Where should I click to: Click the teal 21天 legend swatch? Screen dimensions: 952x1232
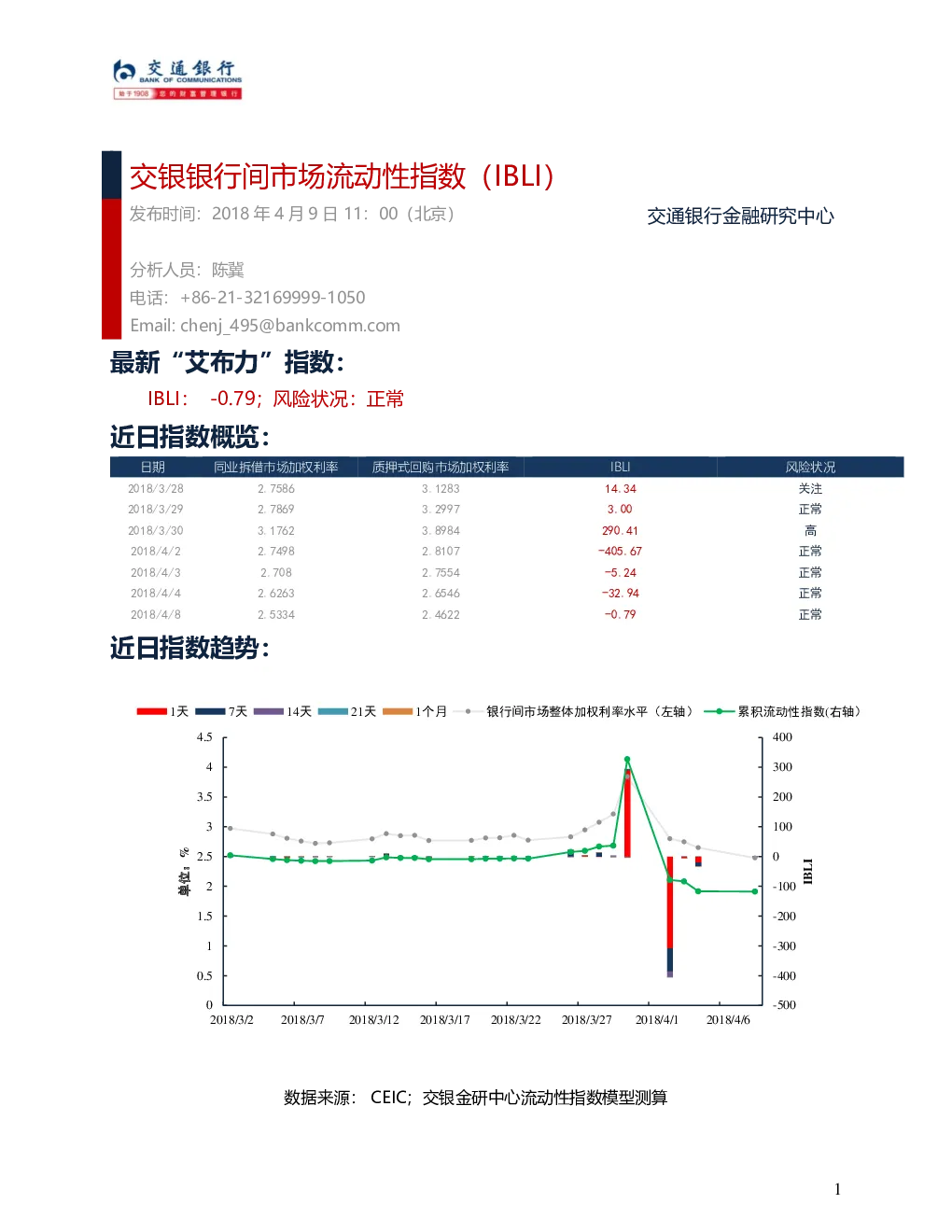point(333,711)
